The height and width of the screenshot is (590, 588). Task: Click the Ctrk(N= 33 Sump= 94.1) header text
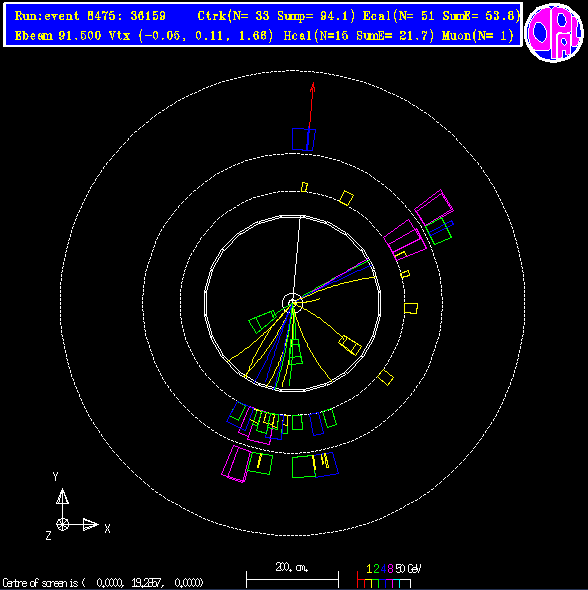(277, 16)
